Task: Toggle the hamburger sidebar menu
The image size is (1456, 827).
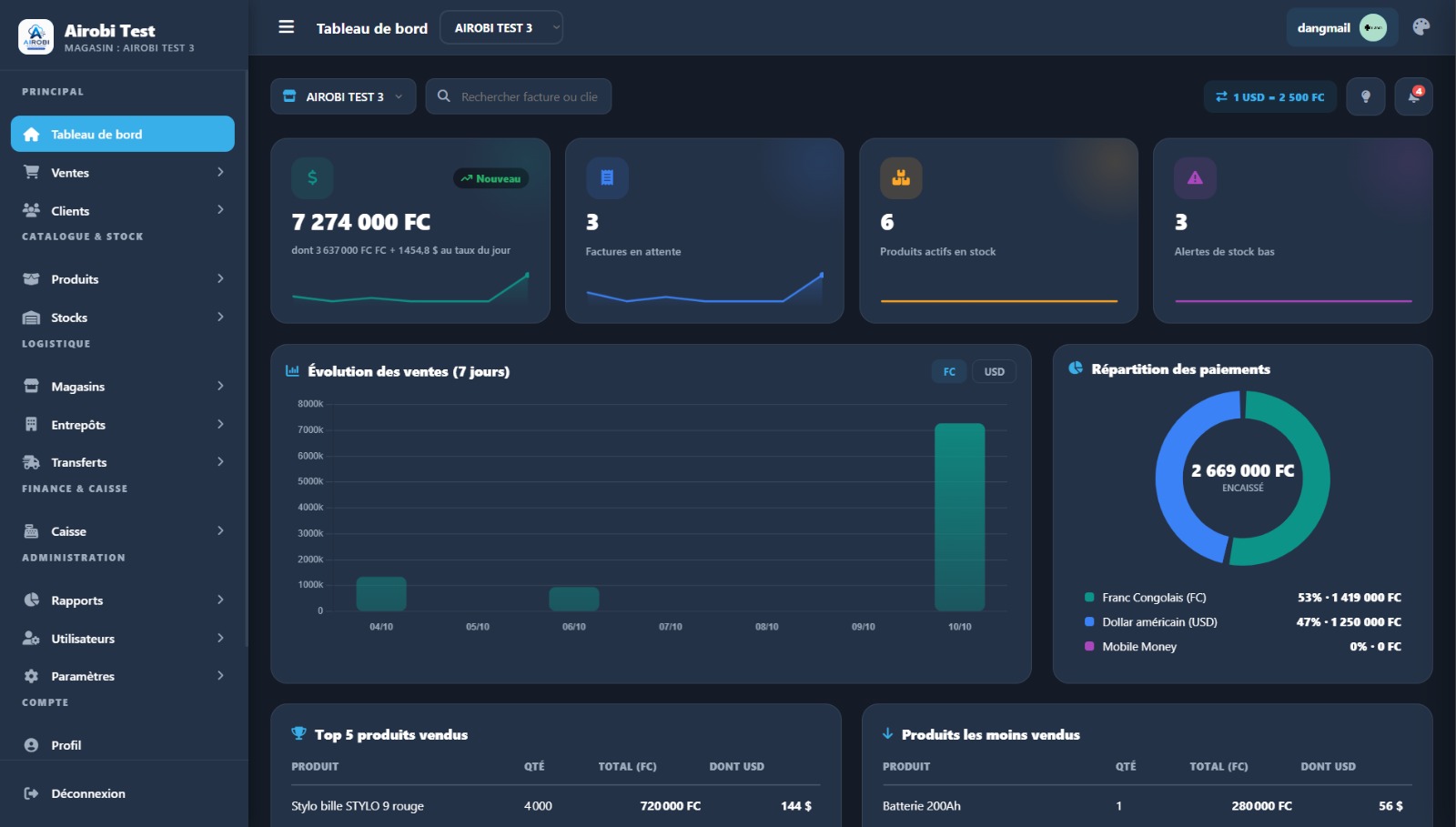Action: (x=286, y=27)
